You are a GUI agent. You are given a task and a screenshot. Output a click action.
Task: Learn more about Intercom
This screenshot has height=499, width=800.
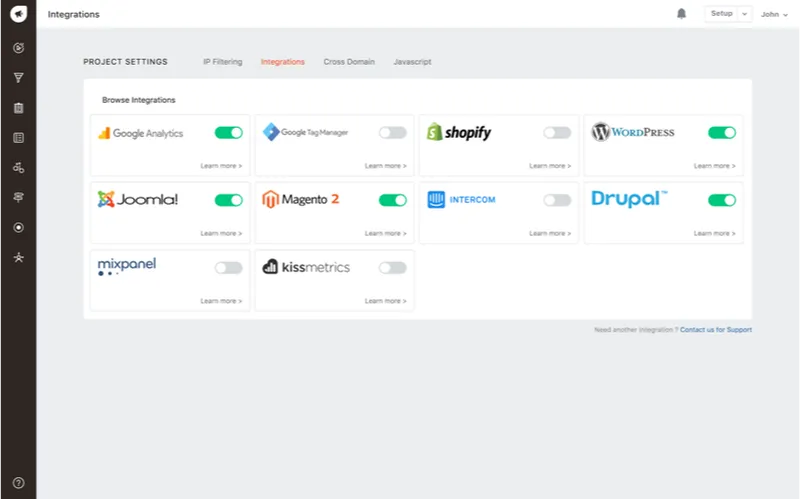point(550,233)
